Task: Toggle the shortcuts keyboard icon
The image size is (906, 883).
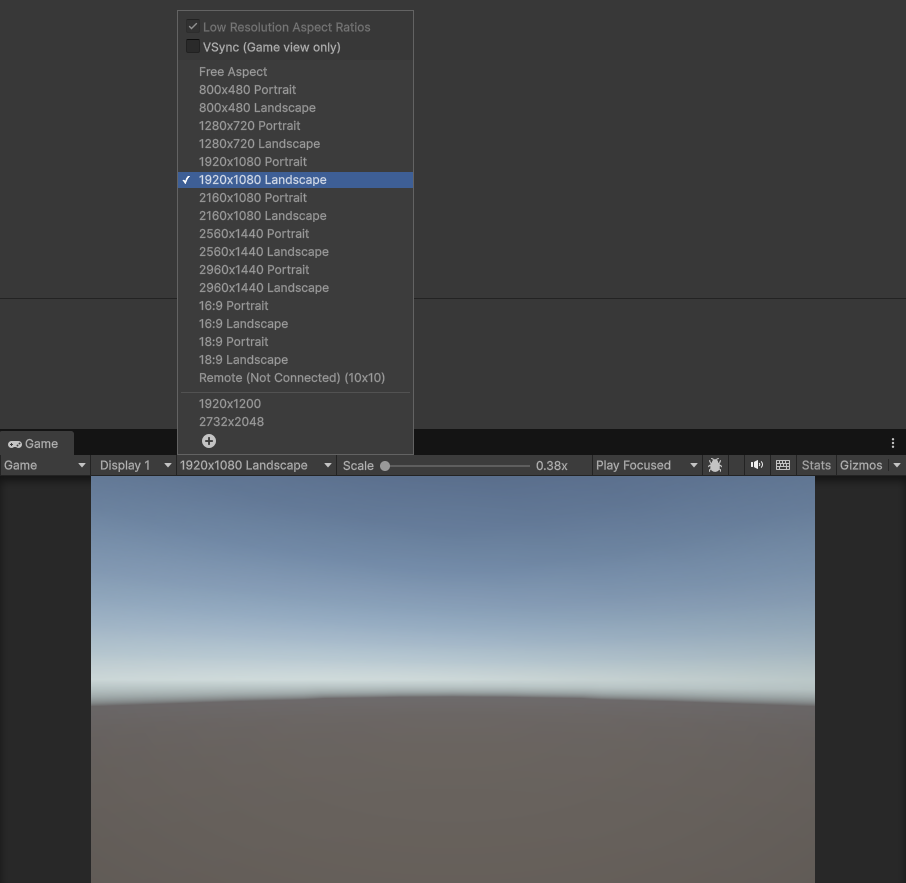Action: [x=783, y=465]
